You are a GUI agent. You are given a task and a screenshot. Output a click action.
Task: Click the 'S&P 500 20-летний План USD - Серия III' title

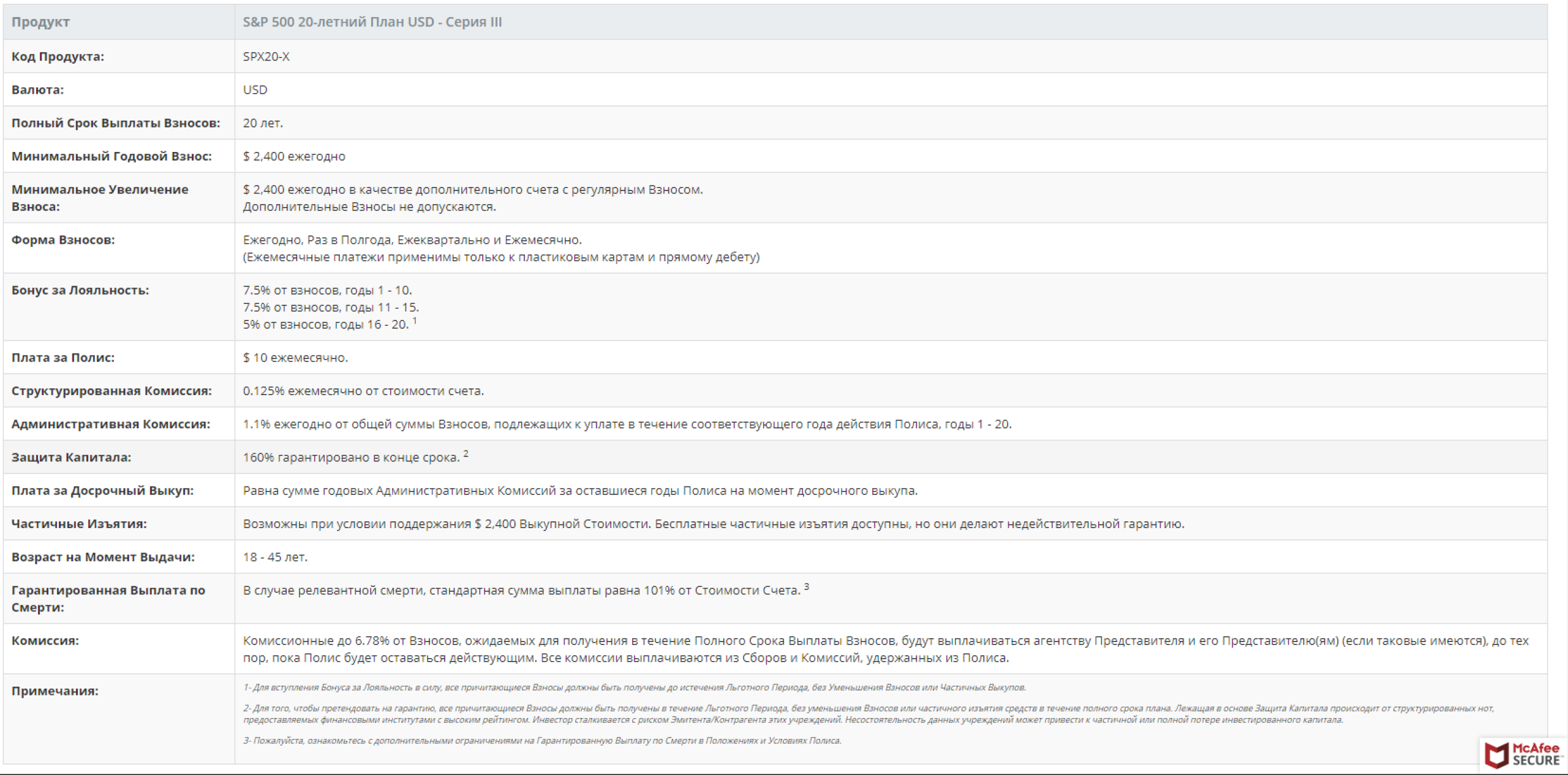click(372, 22)
